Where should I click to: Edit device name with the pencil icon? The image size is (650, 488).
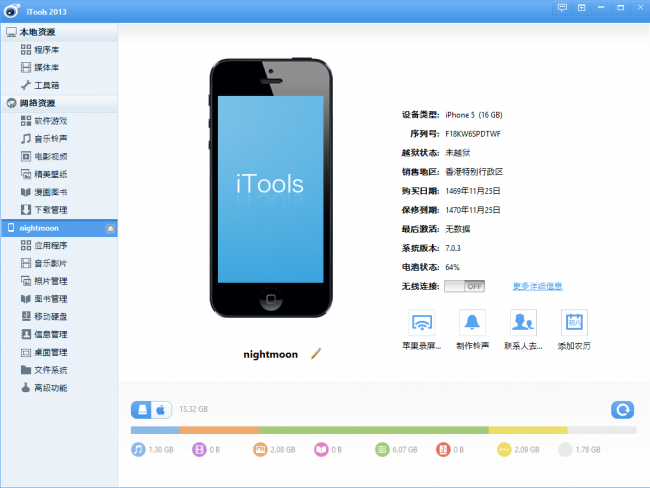coord(316,354)
